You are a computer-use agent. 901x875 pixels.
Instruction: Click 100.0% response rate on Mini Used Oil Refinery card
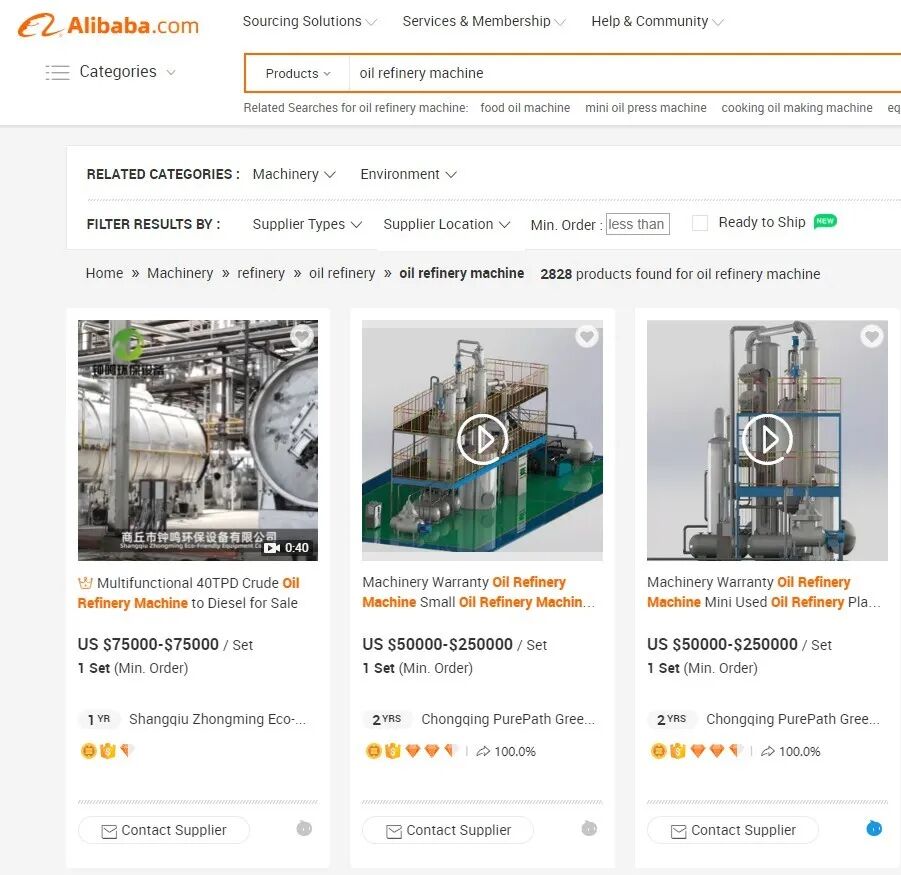pyautogui.click(x=791, y=751)
